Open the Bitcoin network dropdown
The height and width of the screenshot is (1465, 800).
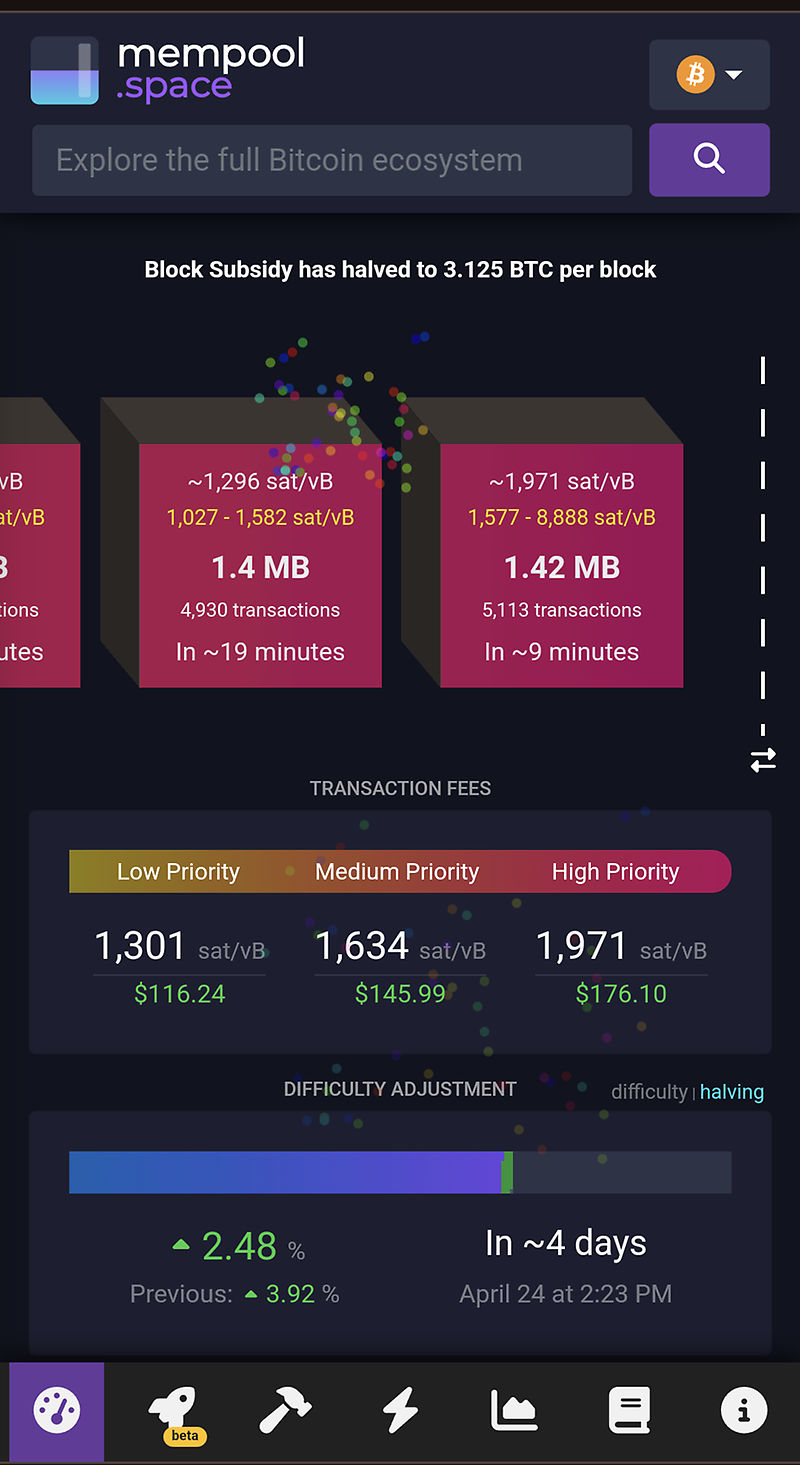tap(709, 75)
